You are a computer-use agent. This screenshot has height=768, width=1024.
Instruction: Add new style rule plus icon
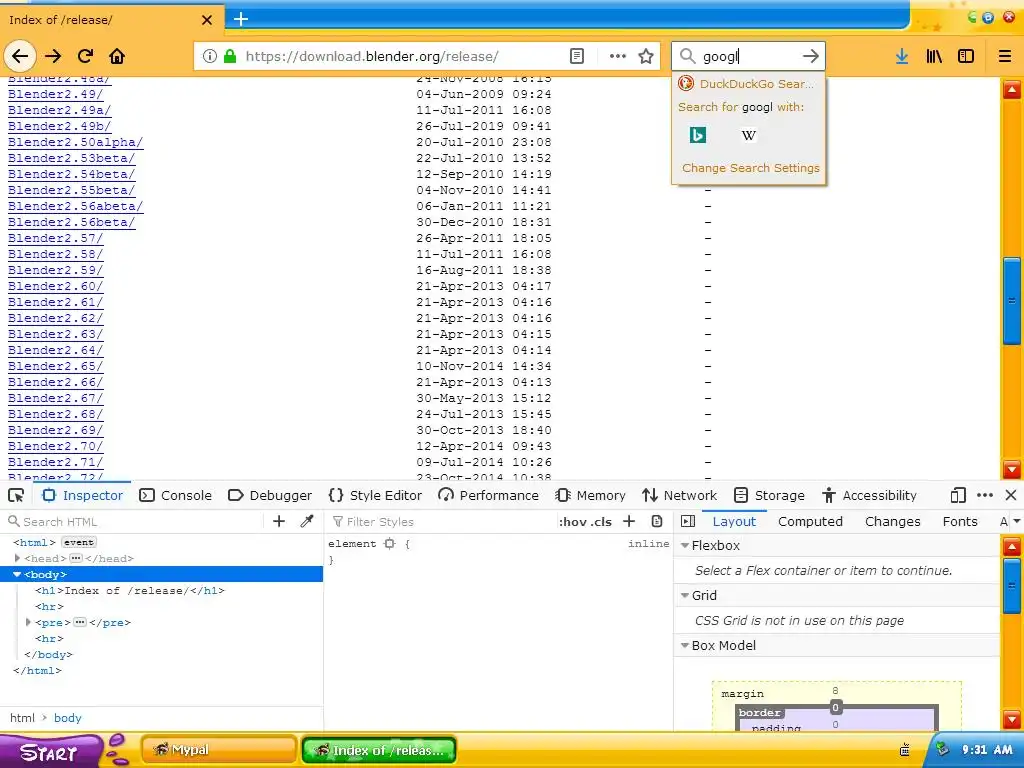point(629,521)
